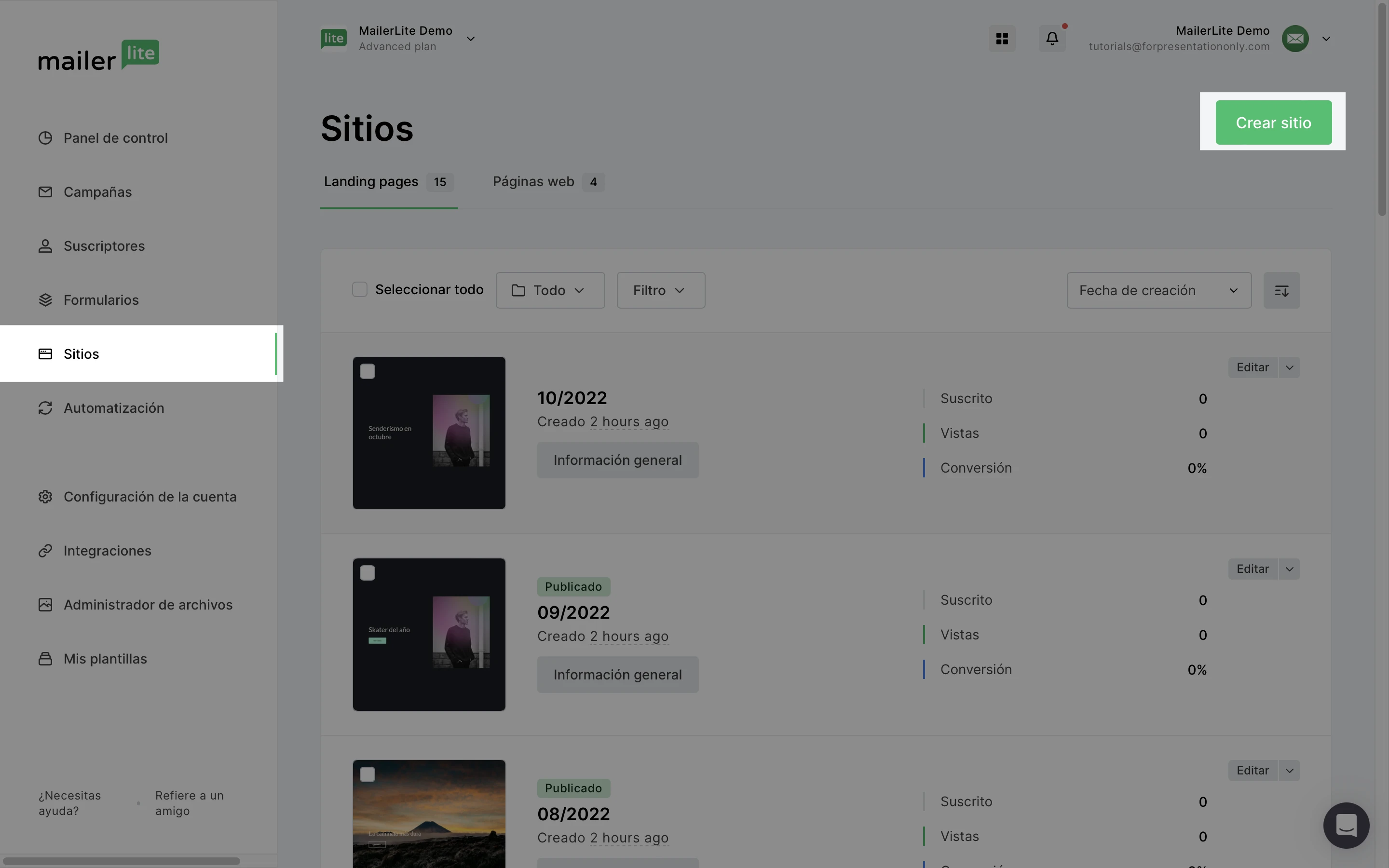Click the Crear sitio button
The image size is (1389, 868).
point(1273,123)
